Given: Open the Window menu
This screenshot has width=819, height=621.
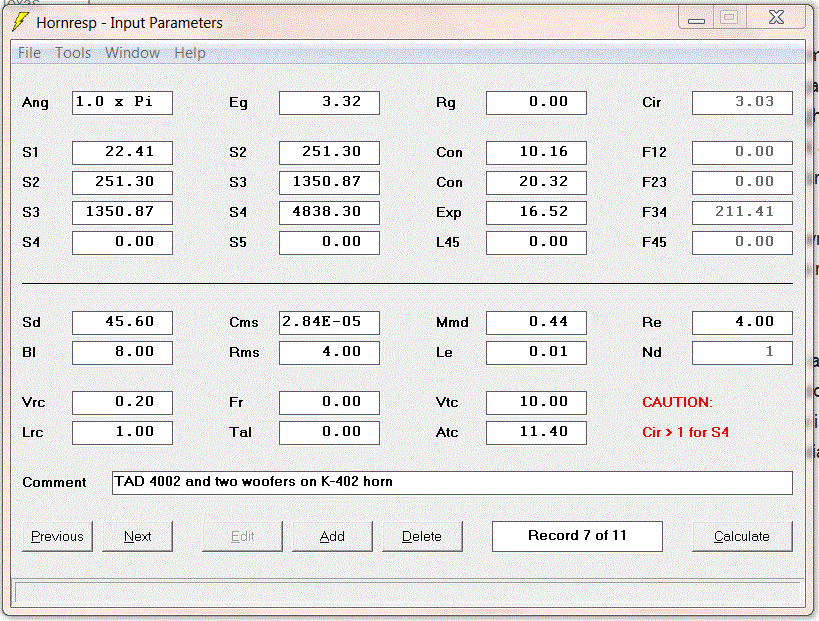Looking at the screenshot, I should pos(132,53).
